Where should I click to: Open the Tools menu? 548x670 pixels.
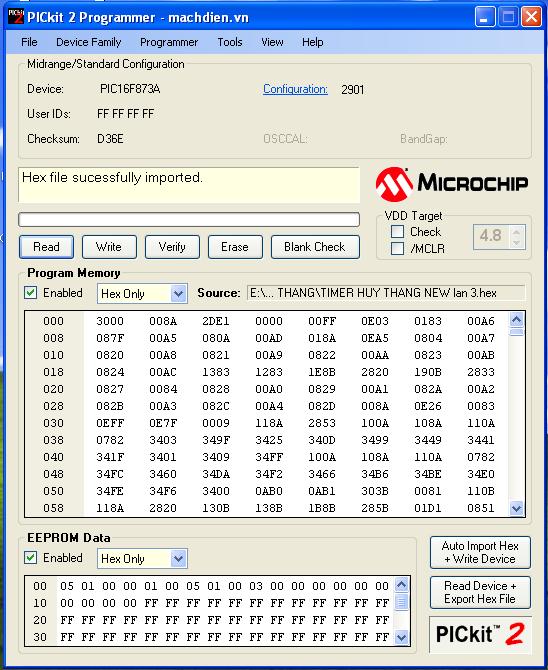point(230,42)
